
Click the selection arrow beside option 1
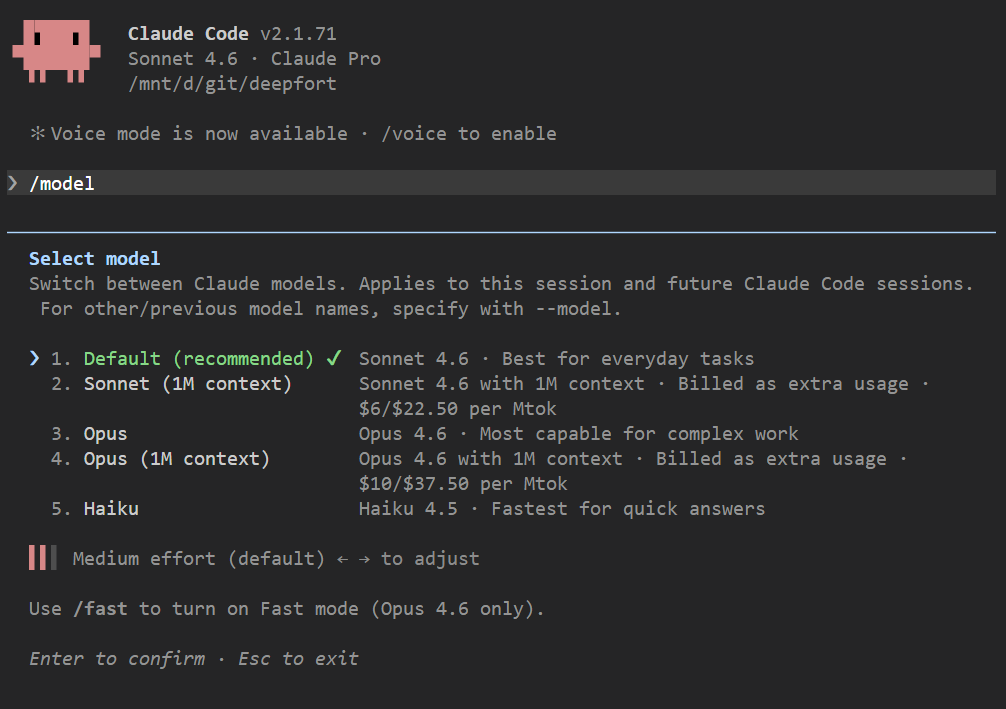(x=36, y=358)
